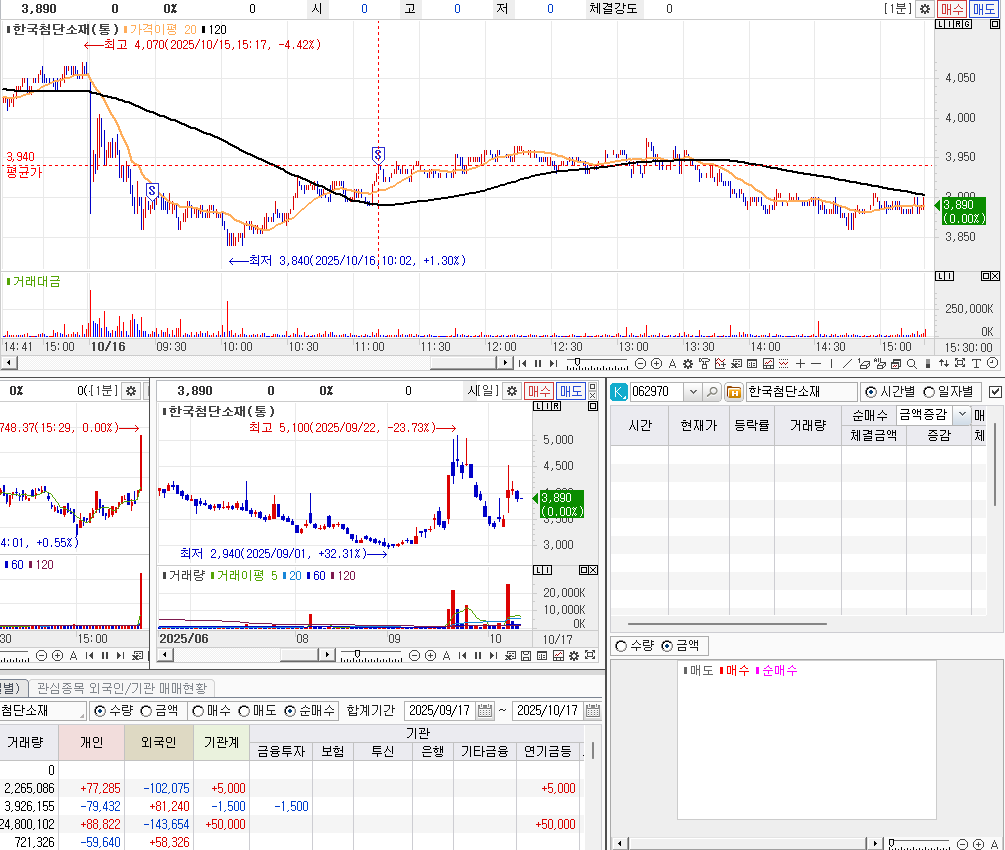Select 수량 radio in investor trading panel
This screenshot has width=1005, height=850.
tap(100, 711)
